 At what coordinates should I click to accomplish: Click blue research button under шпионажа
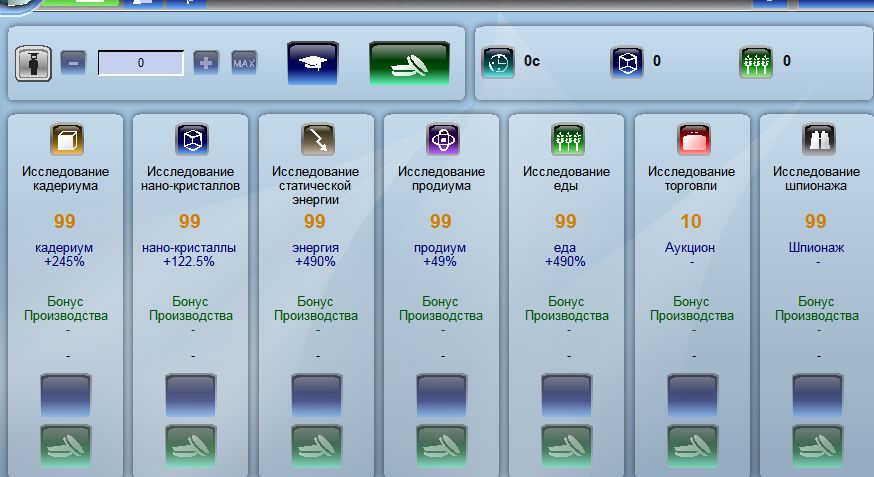[818, 396]
